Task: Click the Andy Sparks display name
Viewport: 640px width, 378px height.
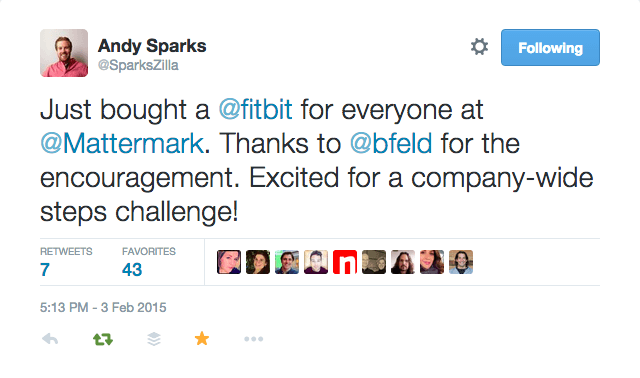Action: coord(152,46)
